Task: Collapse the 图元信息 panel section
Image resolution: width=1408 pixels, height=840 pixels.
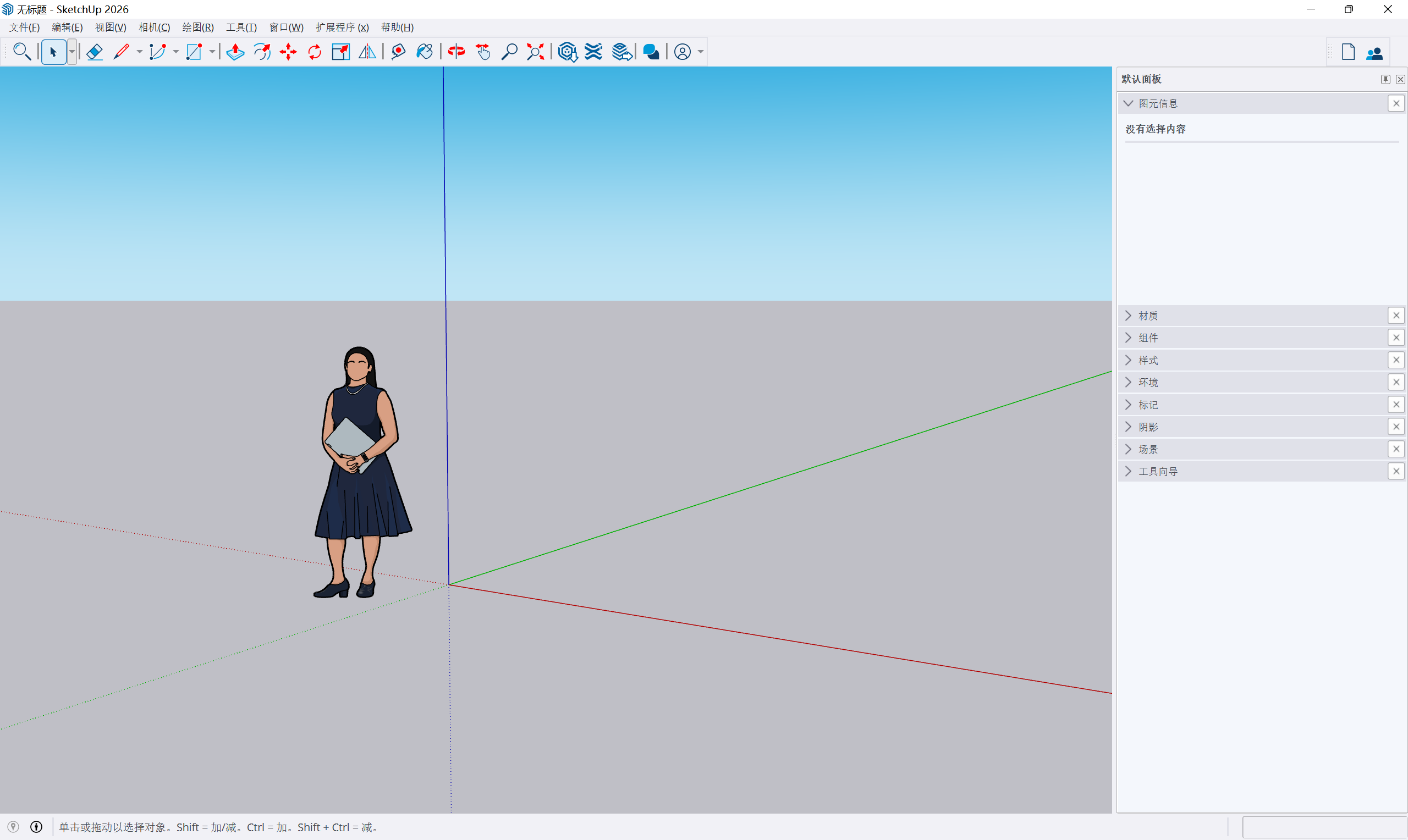Action: point(1127,103)
